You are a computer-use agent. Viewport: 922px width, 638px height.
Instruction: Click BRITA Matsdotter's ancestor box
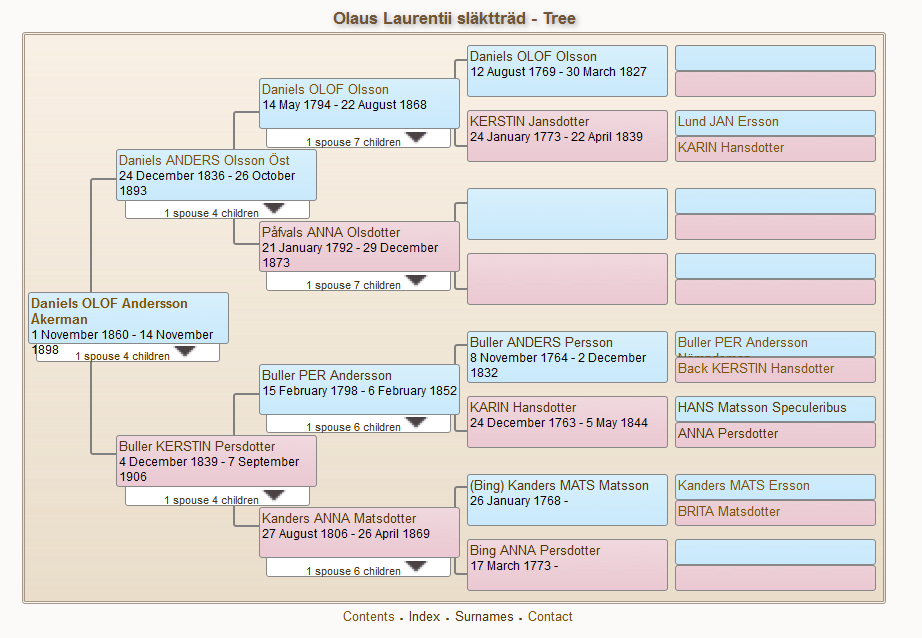tap(729, 512)
